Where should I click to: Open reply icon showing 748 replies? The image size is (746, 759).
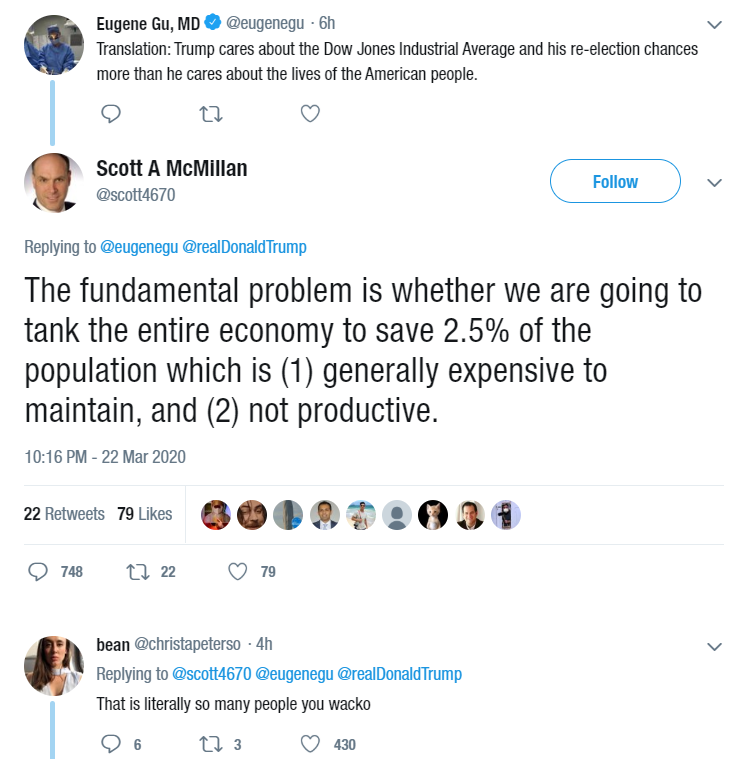pyautogui.click(x=37, y=572)
